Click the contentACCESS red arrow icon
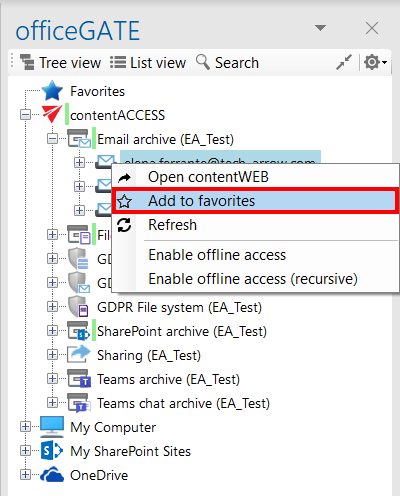This screenshot has height=496, width=400. pyautogui.click(x=52, y=114)
